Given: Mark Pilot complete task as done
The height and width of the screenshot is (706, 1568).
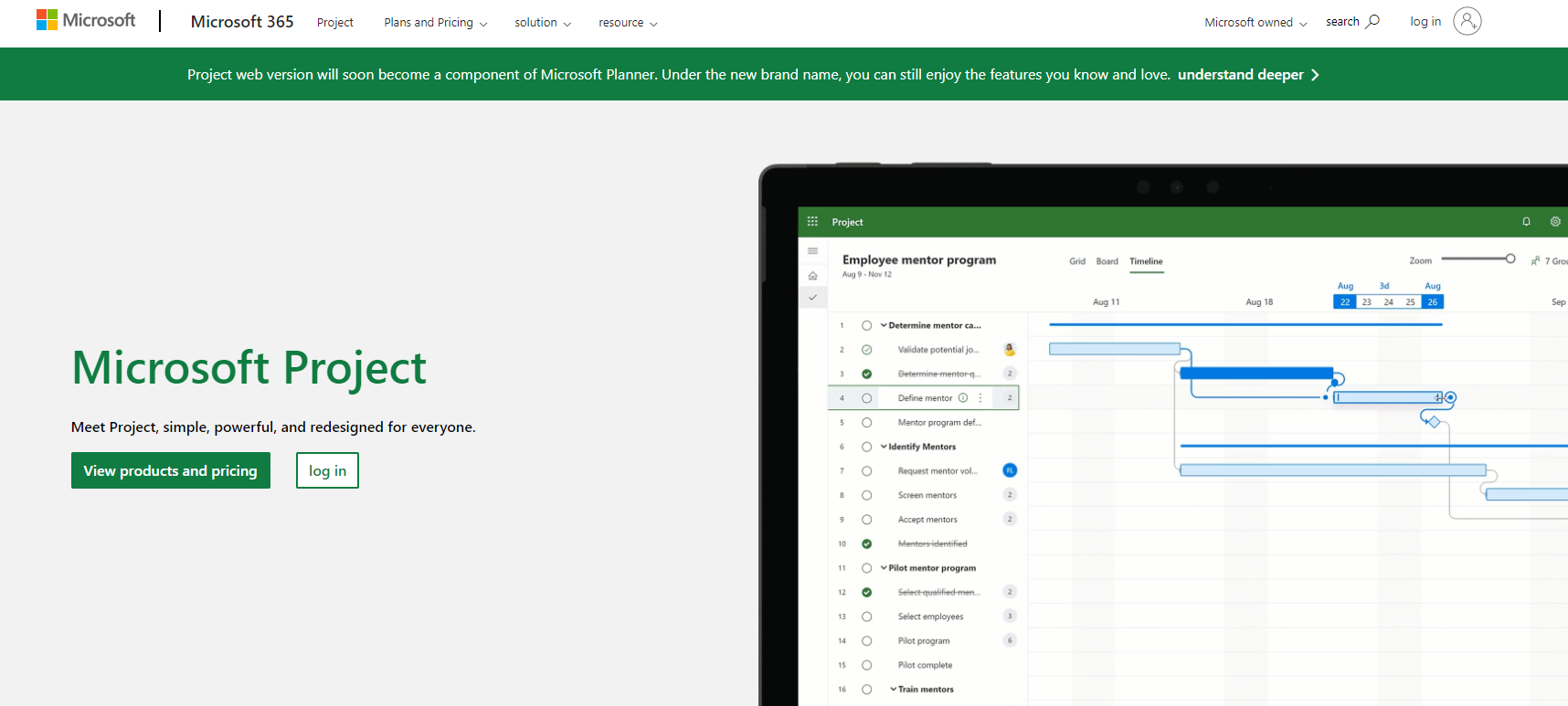Looking at the screenshot, I should coord(866,665).
